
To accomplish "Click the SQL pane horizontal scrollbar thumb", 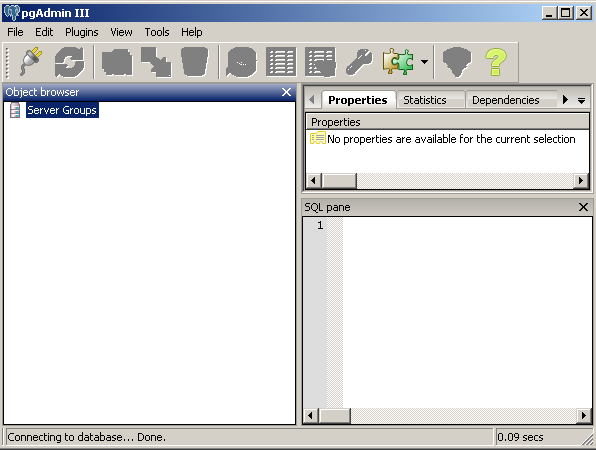I will tap(334, 415).
